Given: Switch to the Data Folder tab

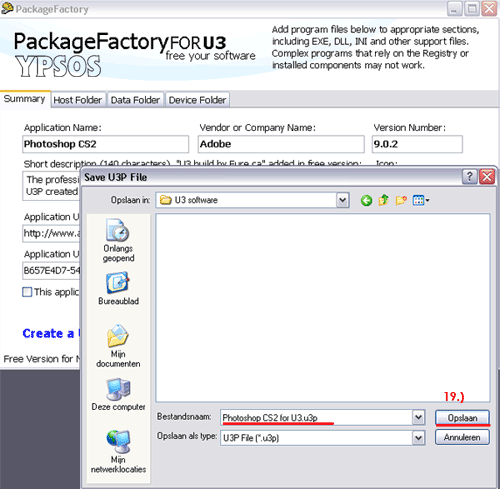Looking at the screenshot, I should [135, 100].
